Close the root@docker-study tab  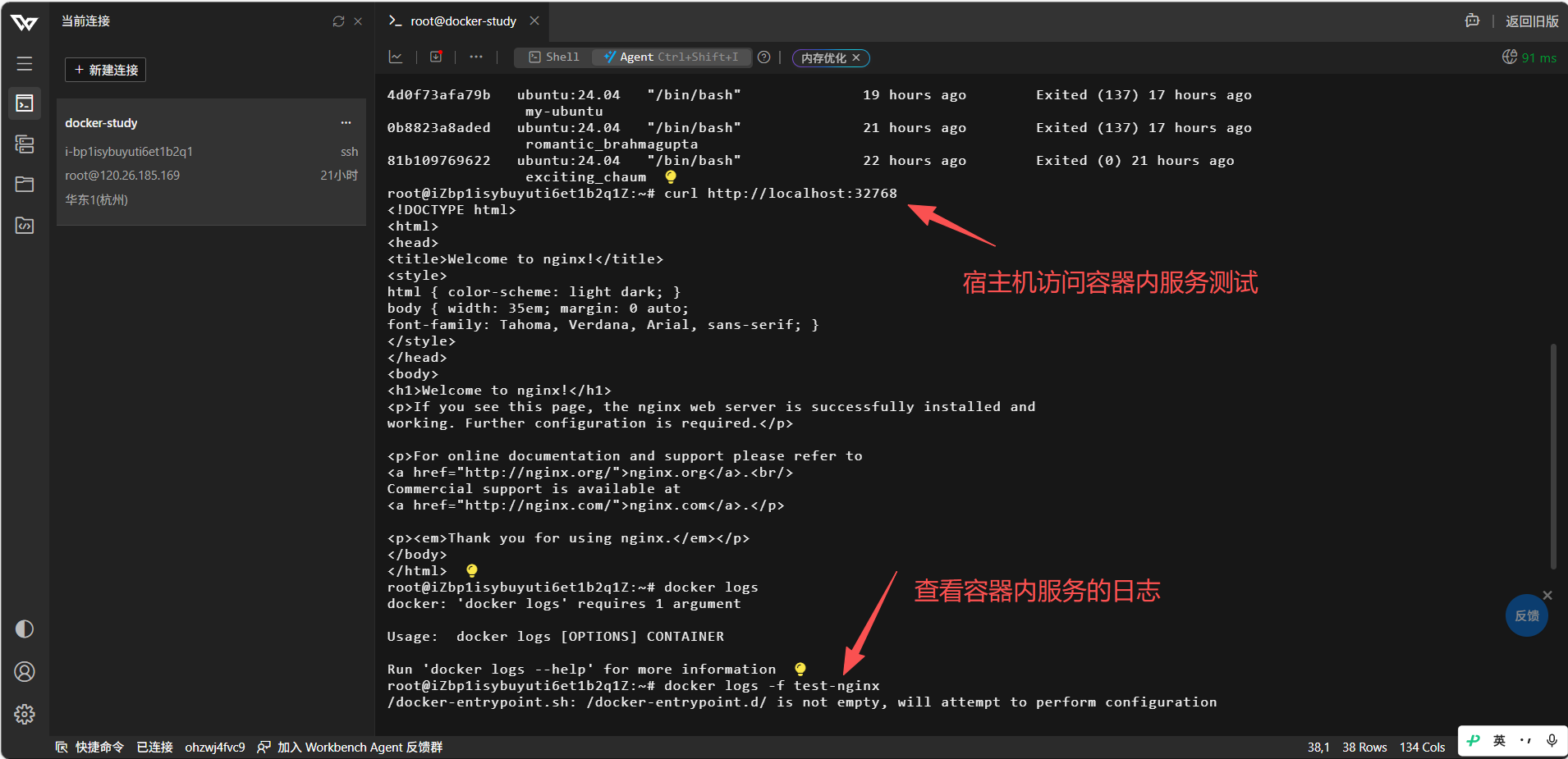click(x=534, y=21)
